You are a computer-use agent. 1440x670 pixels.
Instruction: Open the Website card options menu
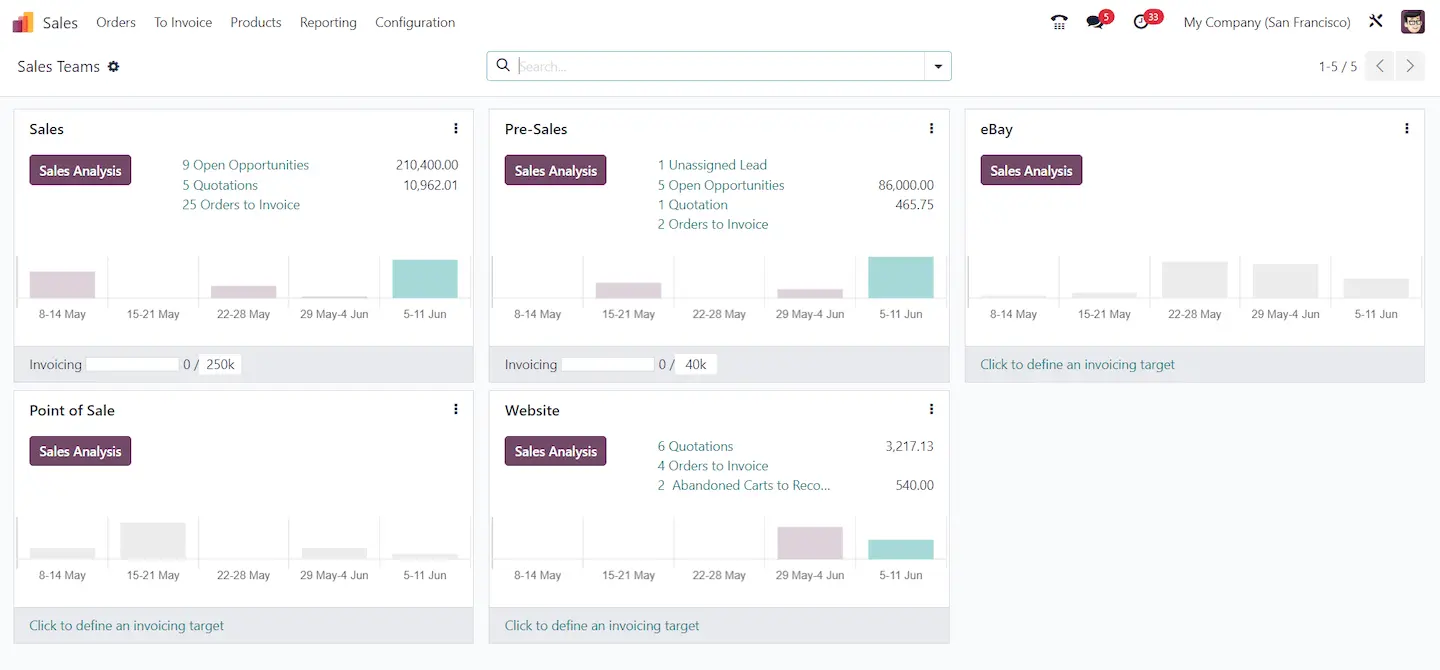[931, 410]
